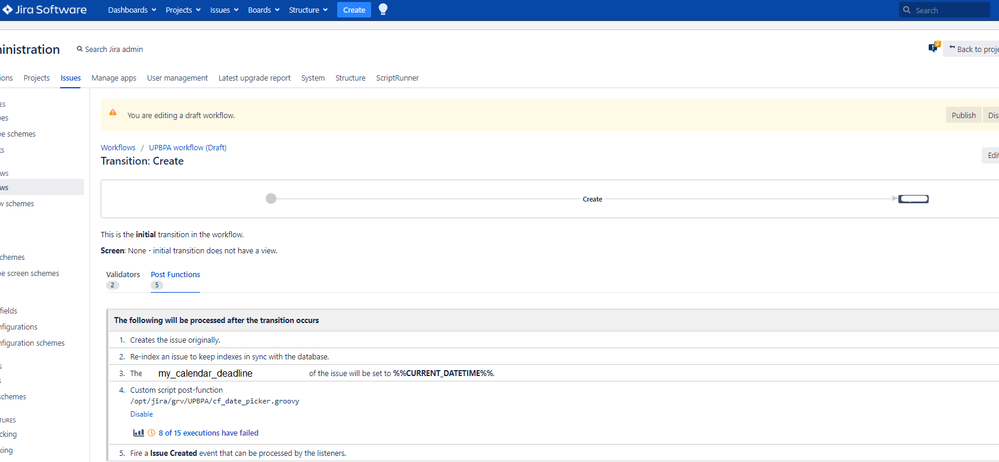This screenshot has height=462, width=999.
Task: Click the feedback notification icon near Back to project
Action: tap(935, 47)
